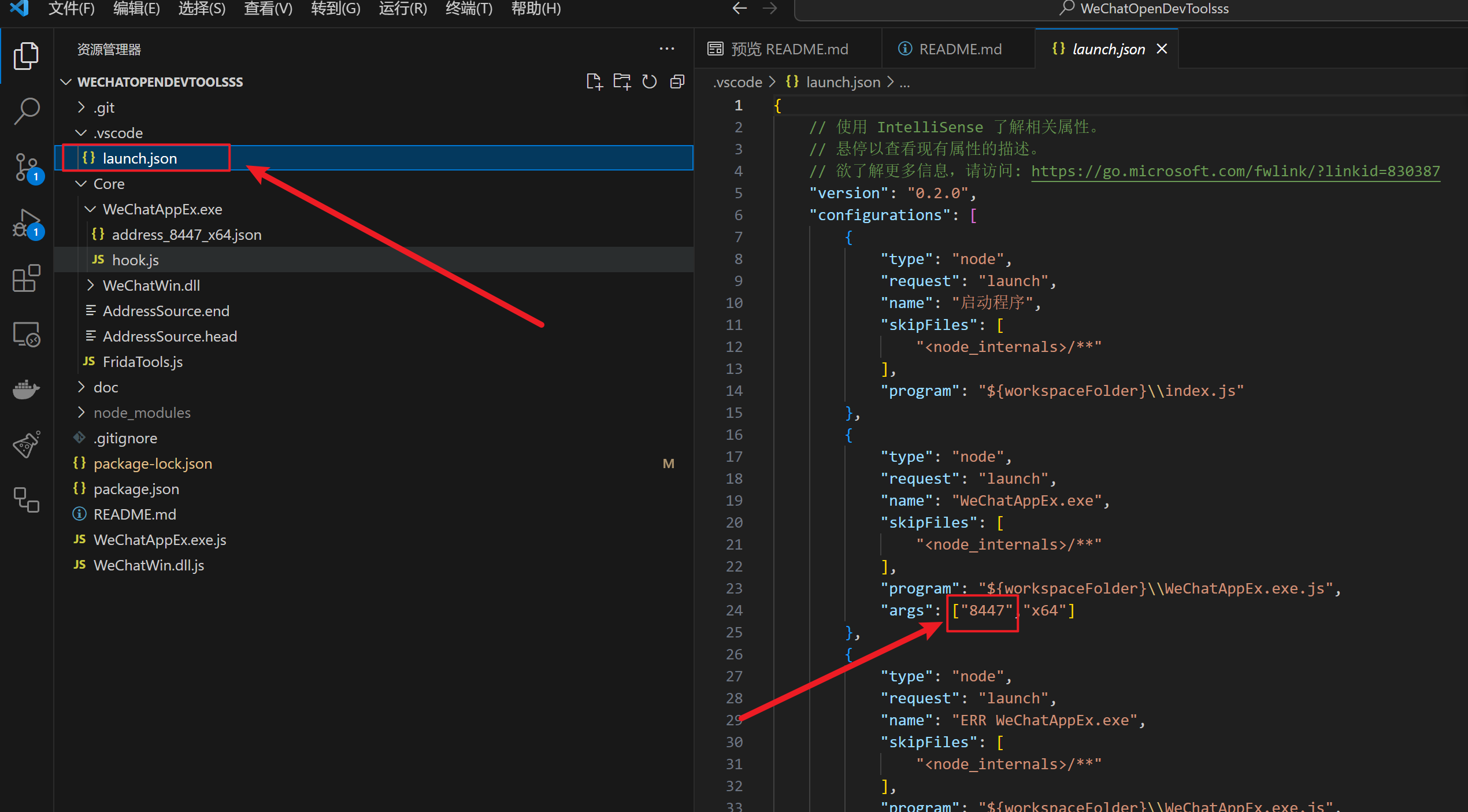Viewport: 1468px width, 812px height.
Task: Open the .gitignore file
Action: (x=375, y=438)
